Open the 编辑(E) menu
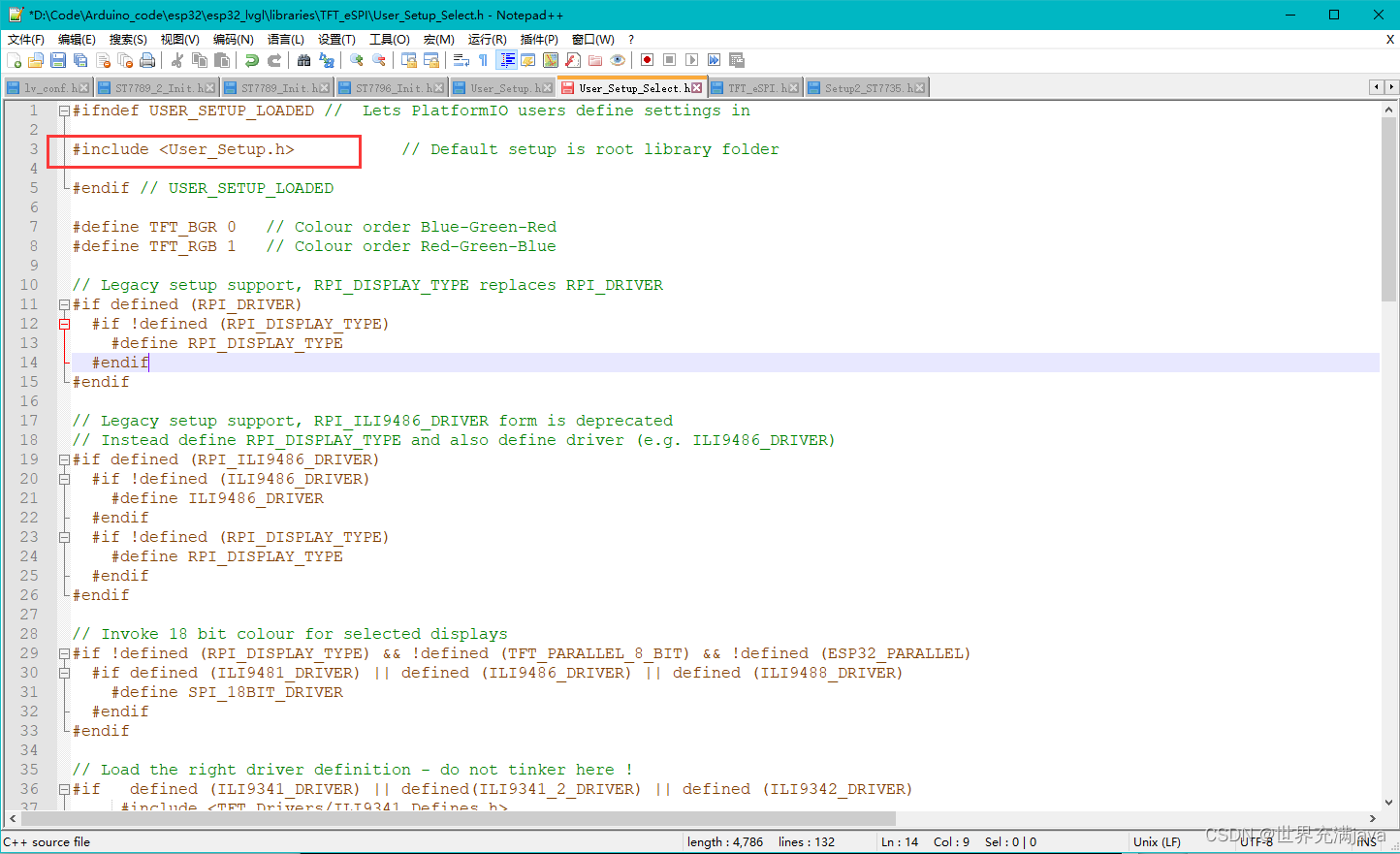Screen dimensions: 1400x854 coord(77,40)
